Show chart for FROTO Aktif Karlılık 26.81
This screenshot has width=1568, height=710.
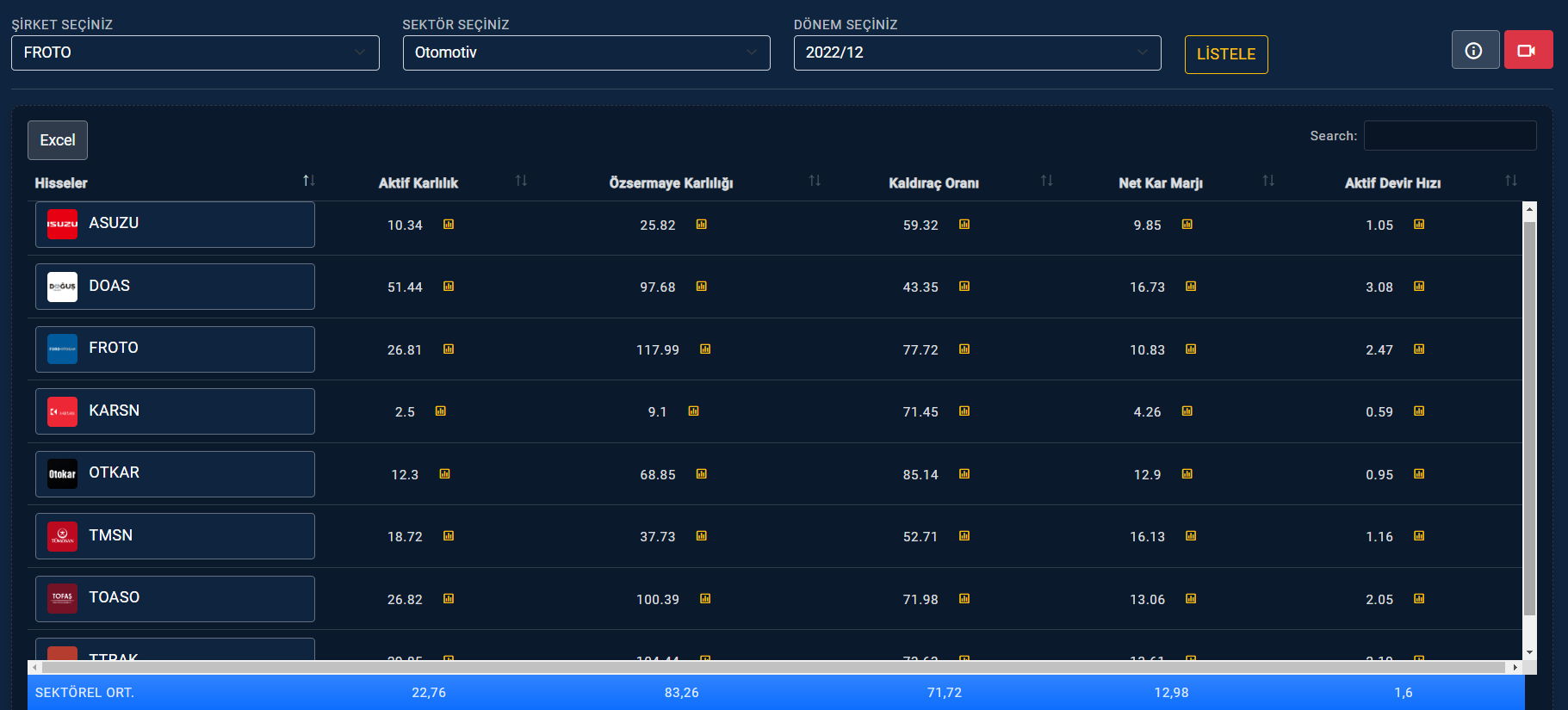pyautogui.click(x=449, y=349)
